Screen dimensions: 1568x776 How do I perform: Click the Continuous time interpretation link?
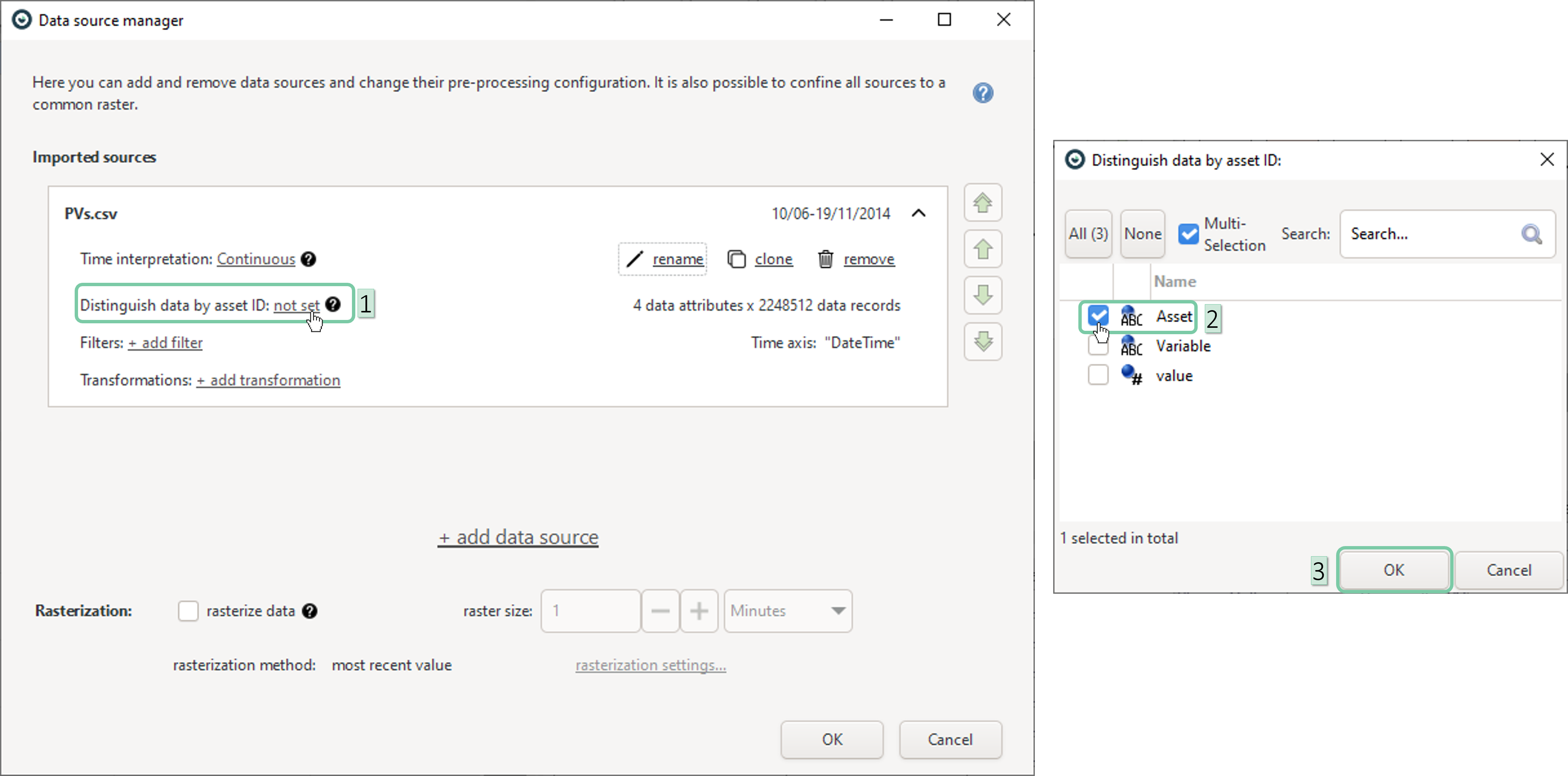256,259
